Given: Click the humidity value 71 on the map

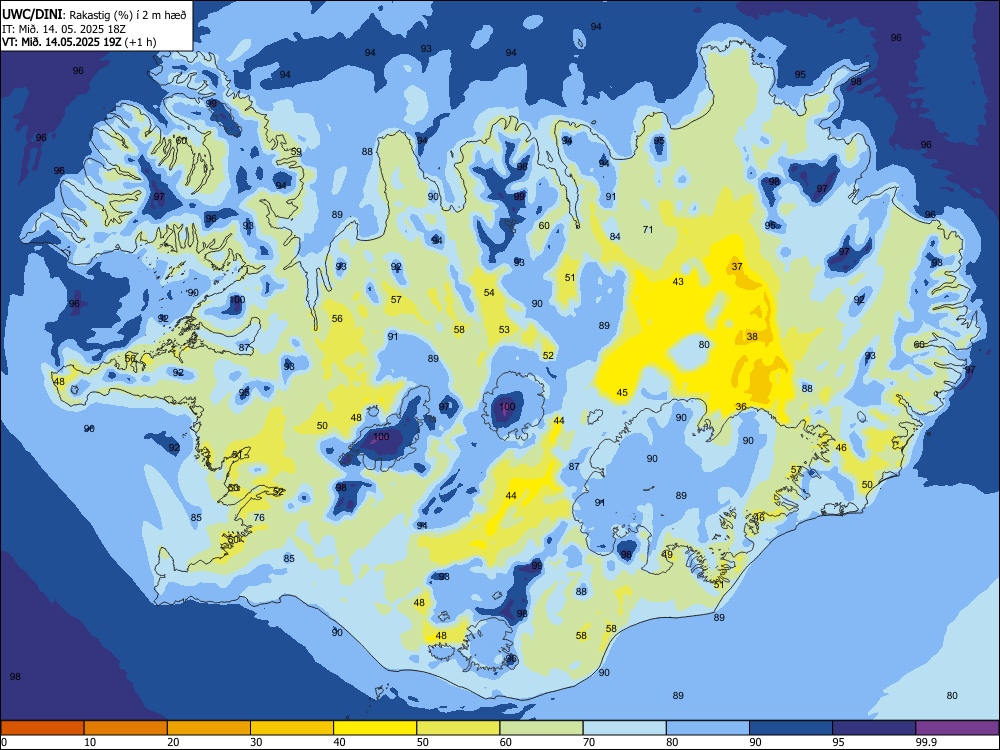Looking at the screenshot, I should (648, 230).
